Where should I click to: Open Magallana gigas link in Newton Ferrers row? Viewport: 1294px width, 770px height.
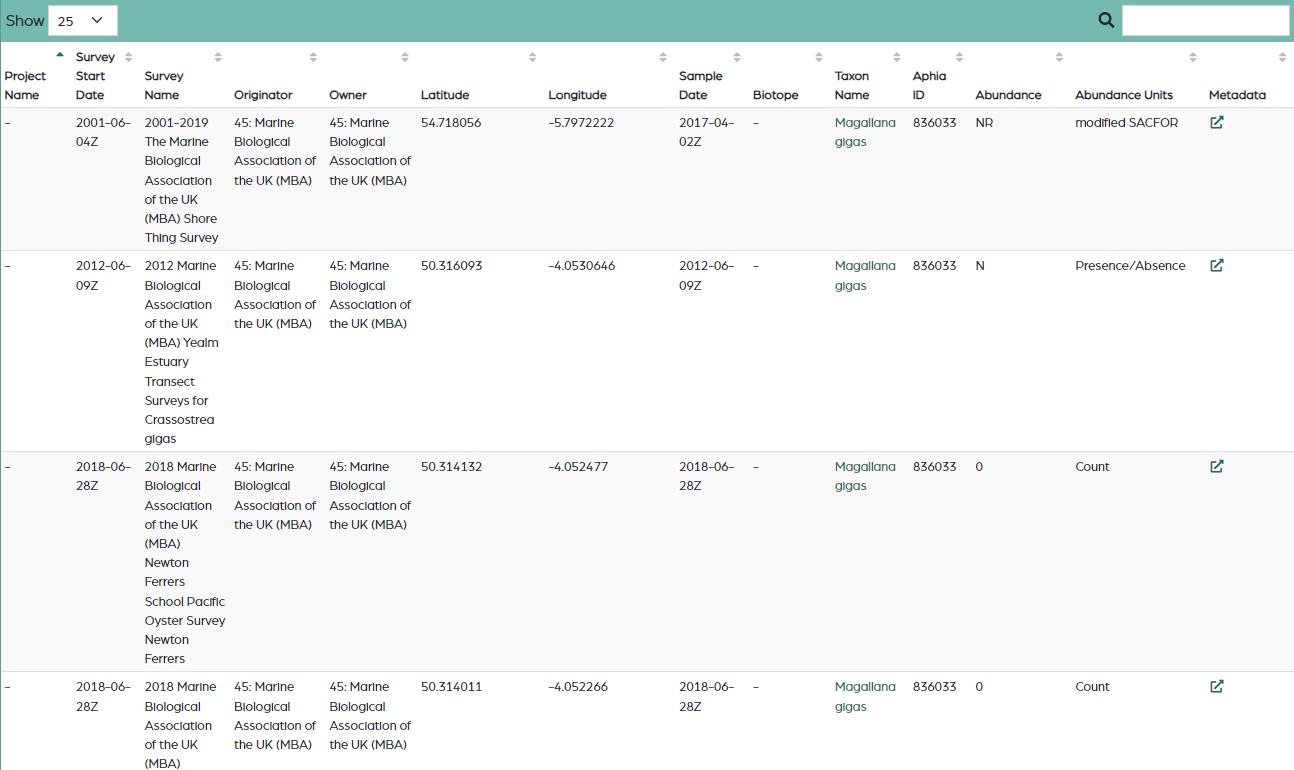[x=865, y=476]
